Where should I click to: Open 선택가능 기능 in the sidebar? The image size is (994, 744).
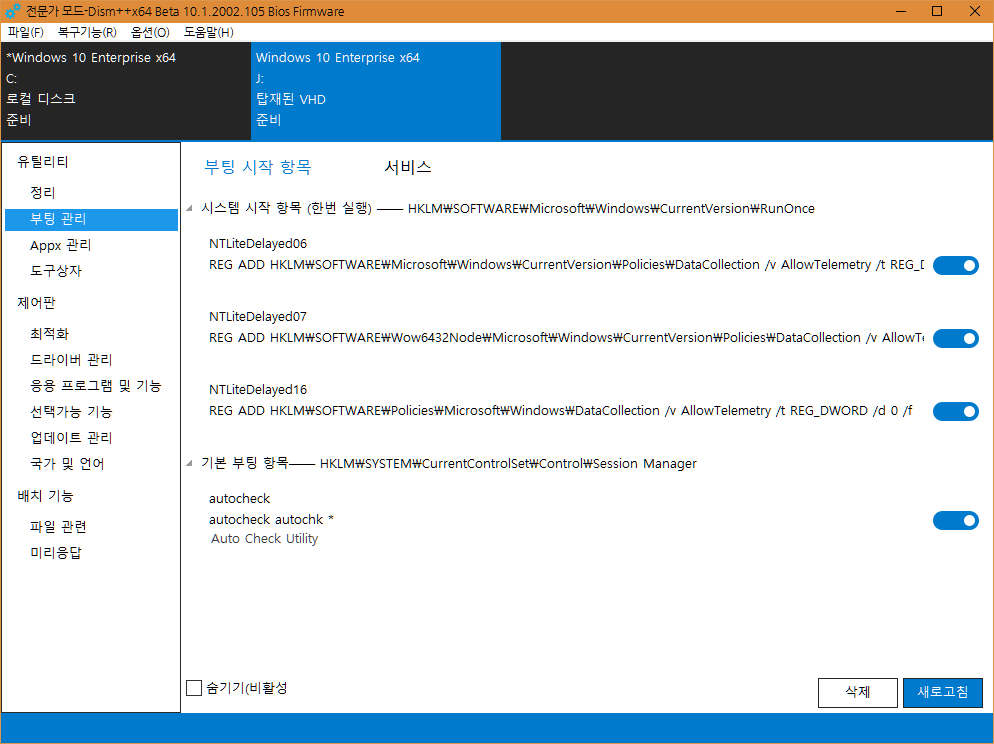(x=91, y=412)
